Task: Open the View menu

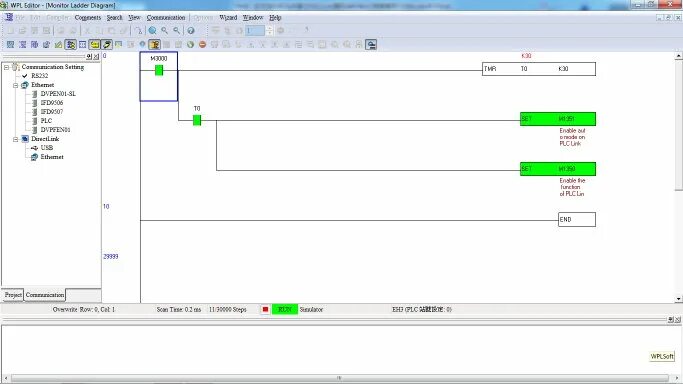Action: (134, 17)
